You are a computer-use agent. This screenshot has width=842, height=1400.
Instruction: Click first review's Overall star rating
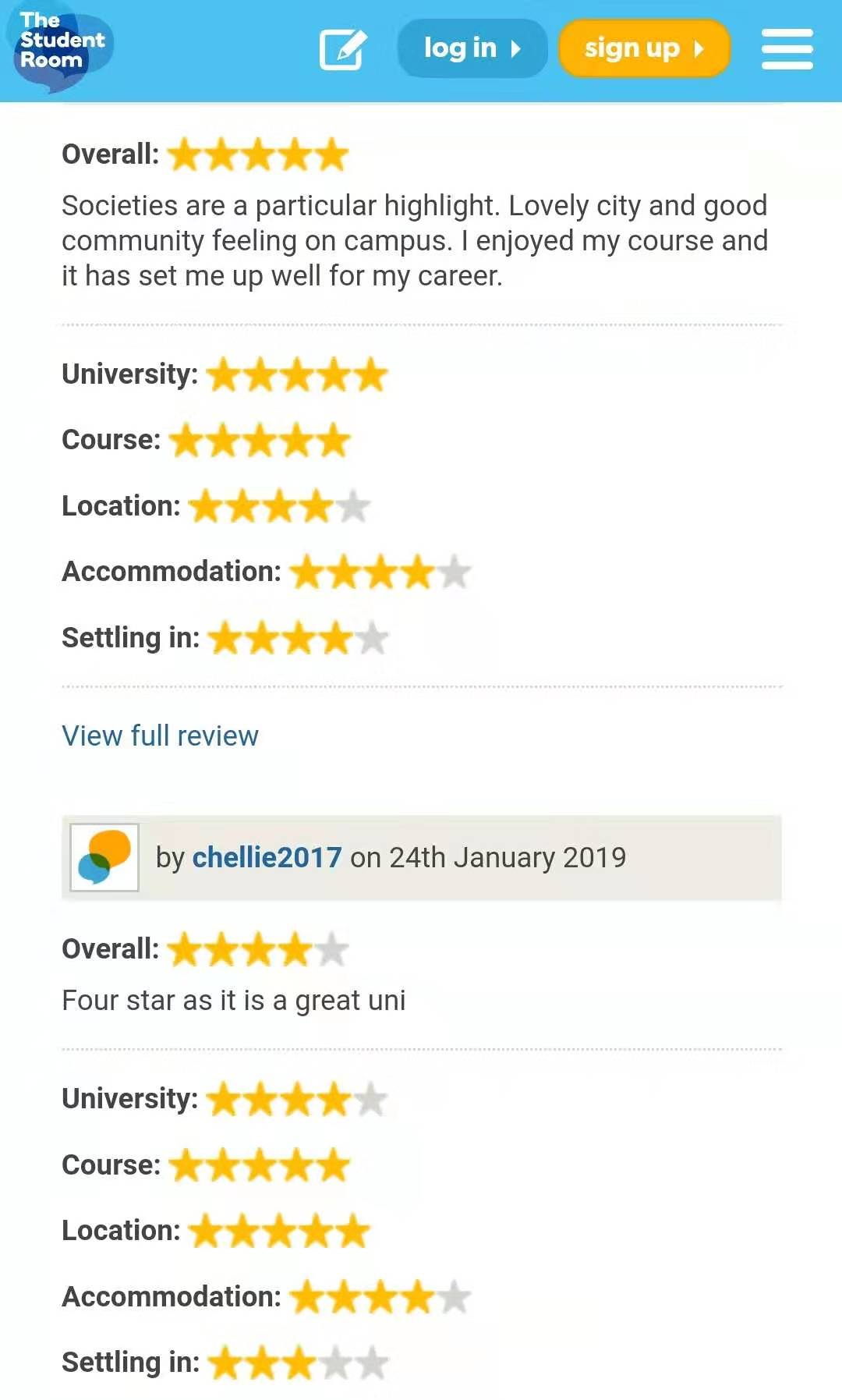[x=257, y=154]
